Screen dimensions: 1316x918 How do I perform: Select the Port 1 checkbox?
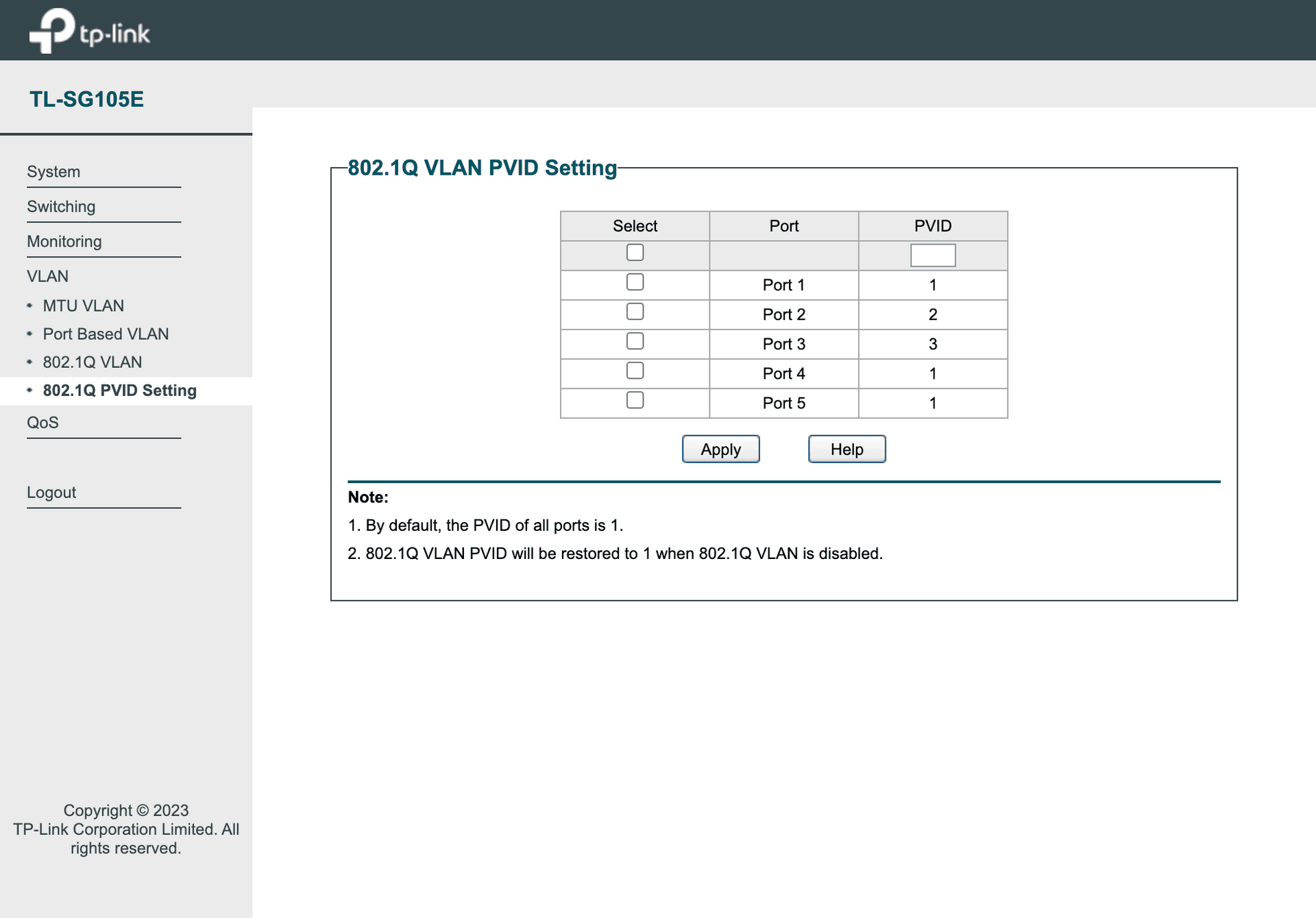pos(635,282)
